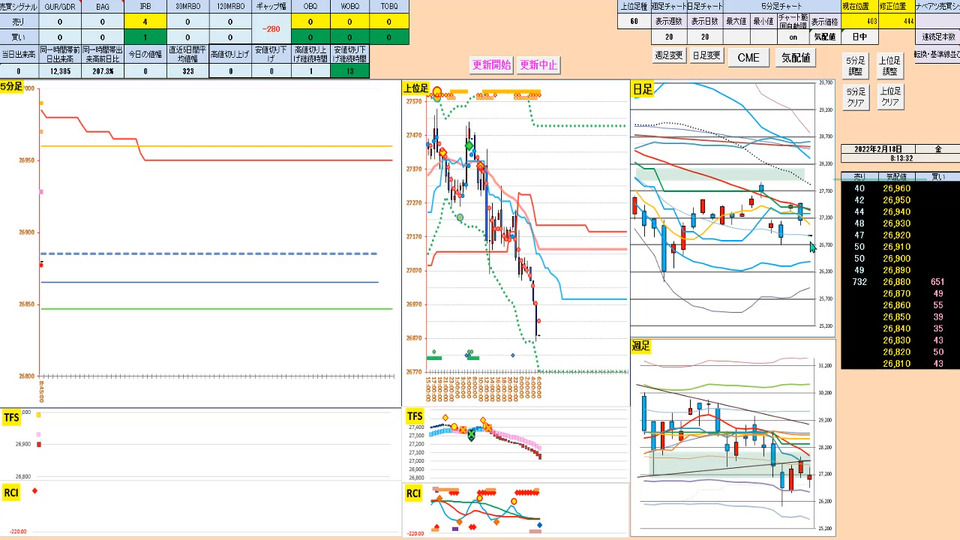Select the 日中 cell under 現在位置
Screen dimensions: 960x540
[x=860, y=37]
